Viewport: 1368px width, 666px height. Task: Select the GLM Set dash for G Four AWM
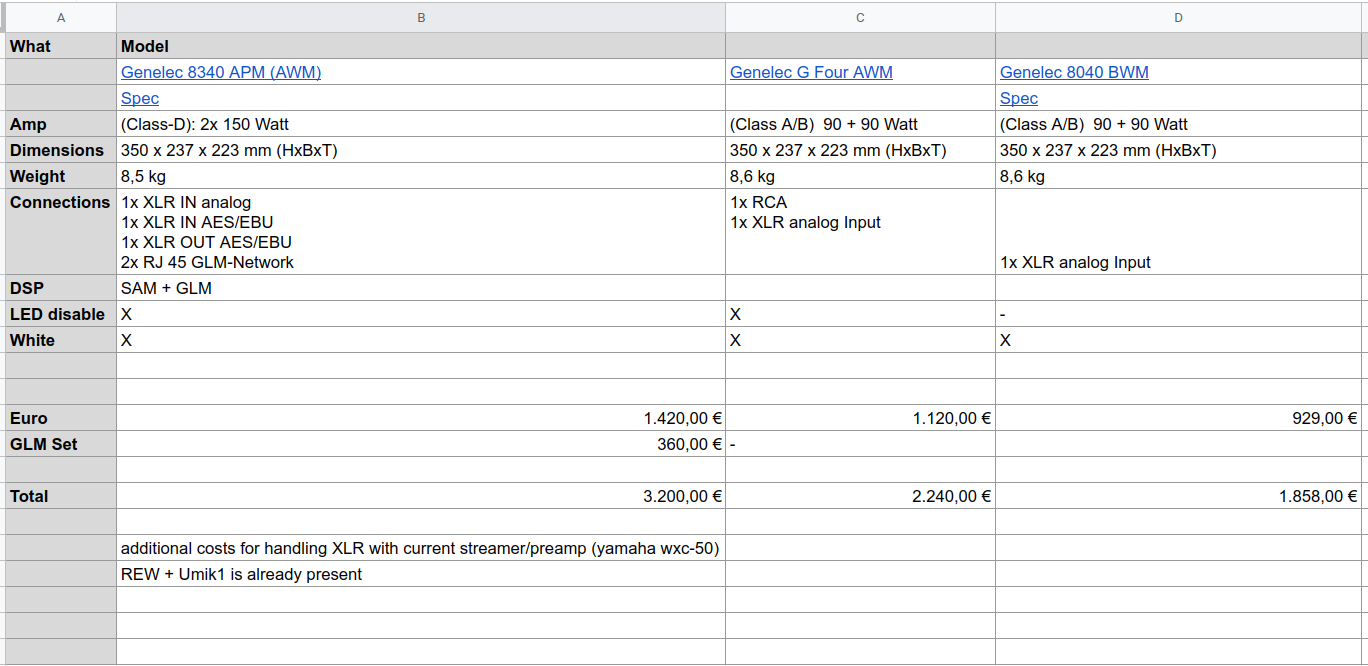860,444
